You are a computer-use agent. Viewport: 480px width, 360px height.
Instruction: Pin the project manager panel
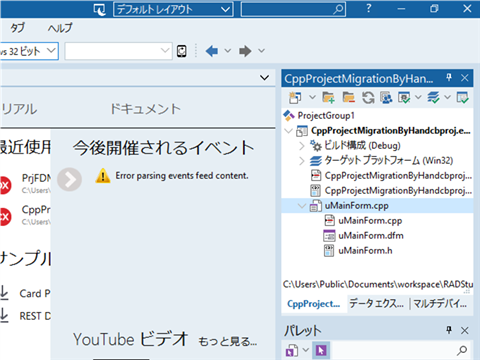pos(449,78)
